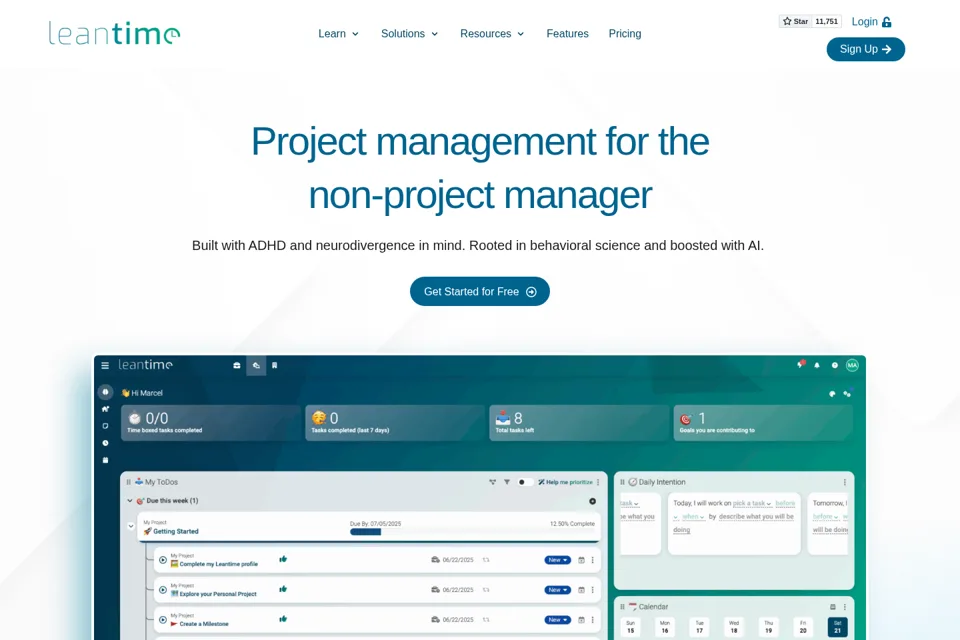Toggle the switch beside Help me prioritize

click(x=524, y=482)
